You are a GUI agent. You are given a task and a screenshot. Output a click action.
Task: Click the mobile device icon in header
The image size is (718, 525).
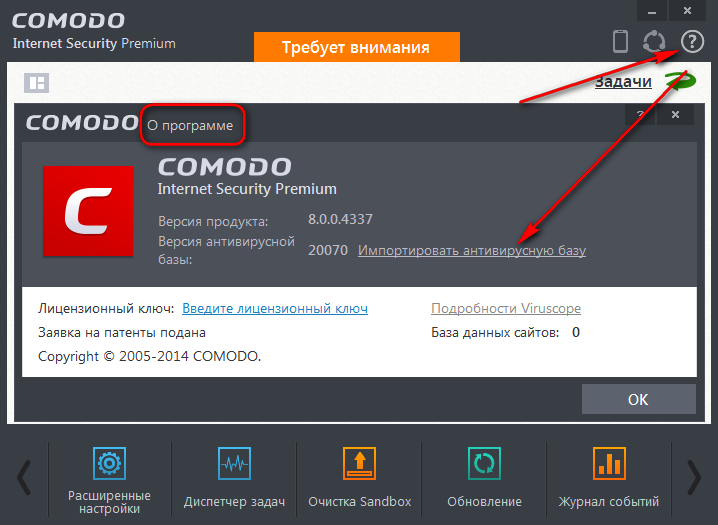coord(620,42)
